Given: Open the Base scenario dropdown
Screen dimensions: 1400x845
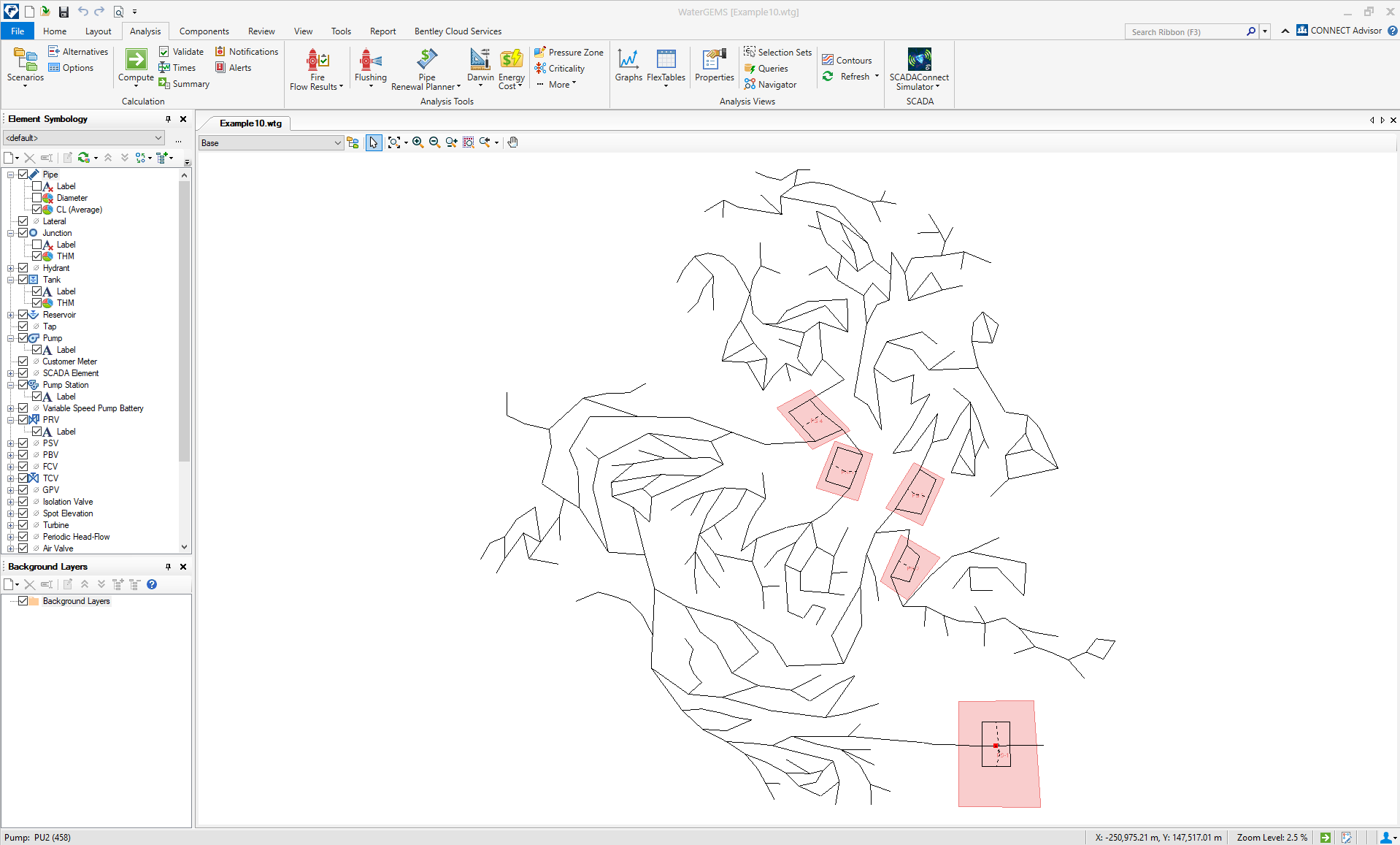Looking at the screenshot, I should (337, 142).
